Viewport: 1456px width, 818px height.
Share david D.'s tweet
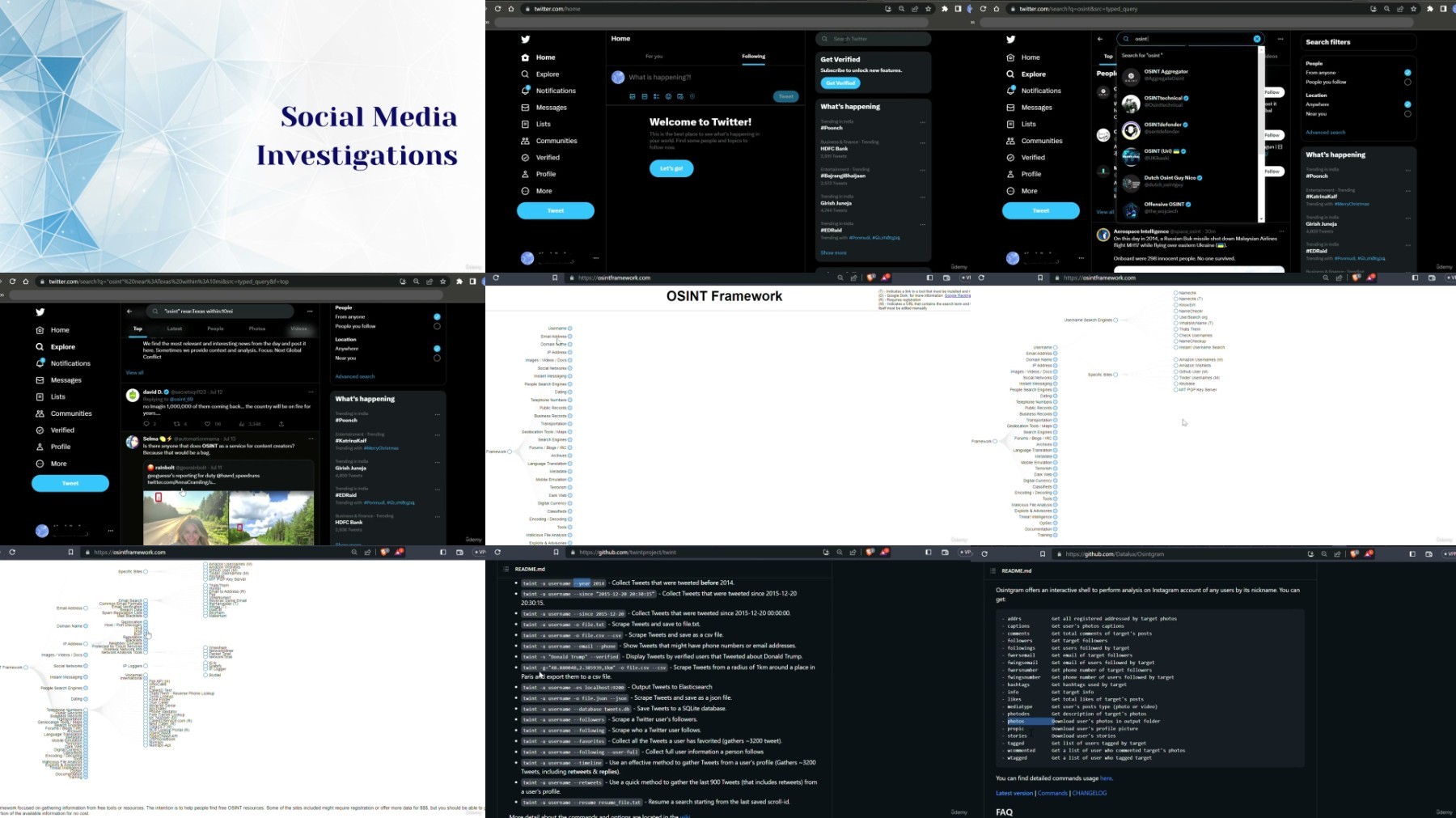pos(281,424)
